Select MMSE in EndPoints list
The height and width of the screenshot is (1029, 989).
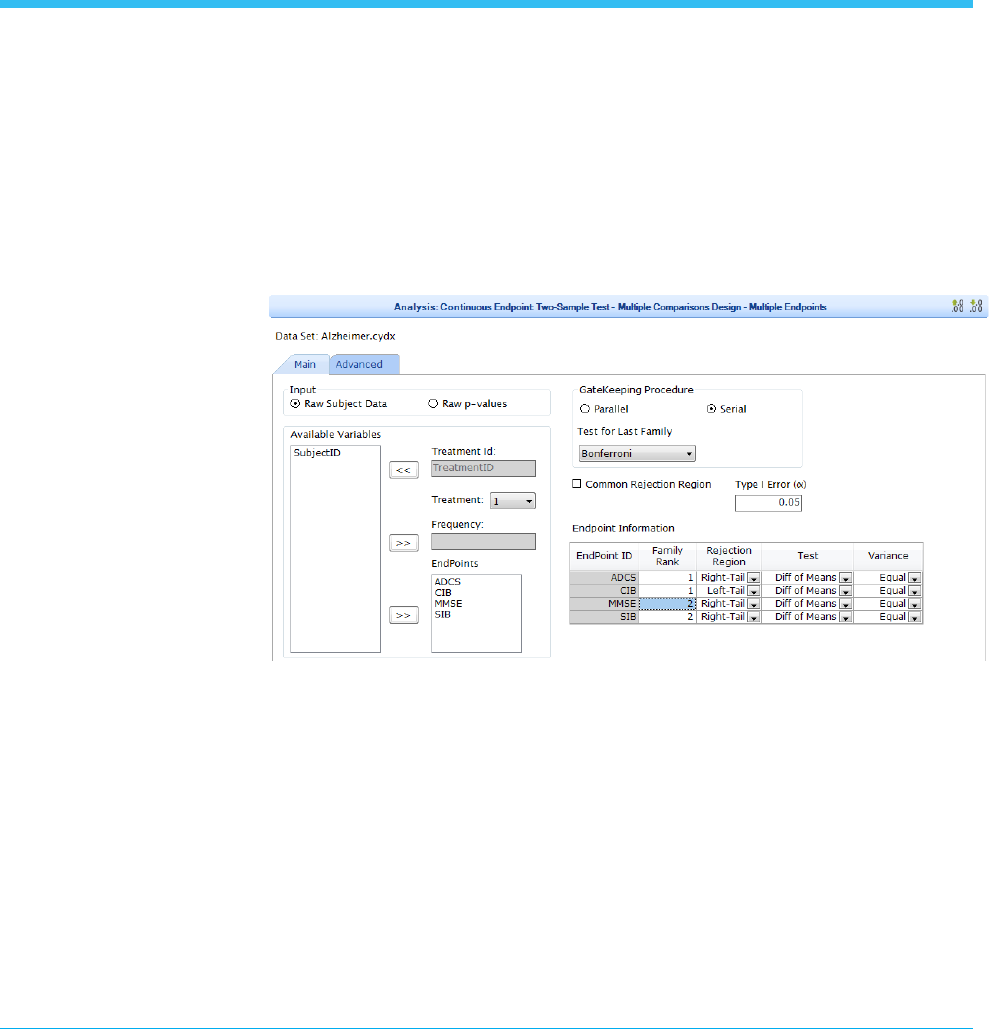[x=448, y=604]
